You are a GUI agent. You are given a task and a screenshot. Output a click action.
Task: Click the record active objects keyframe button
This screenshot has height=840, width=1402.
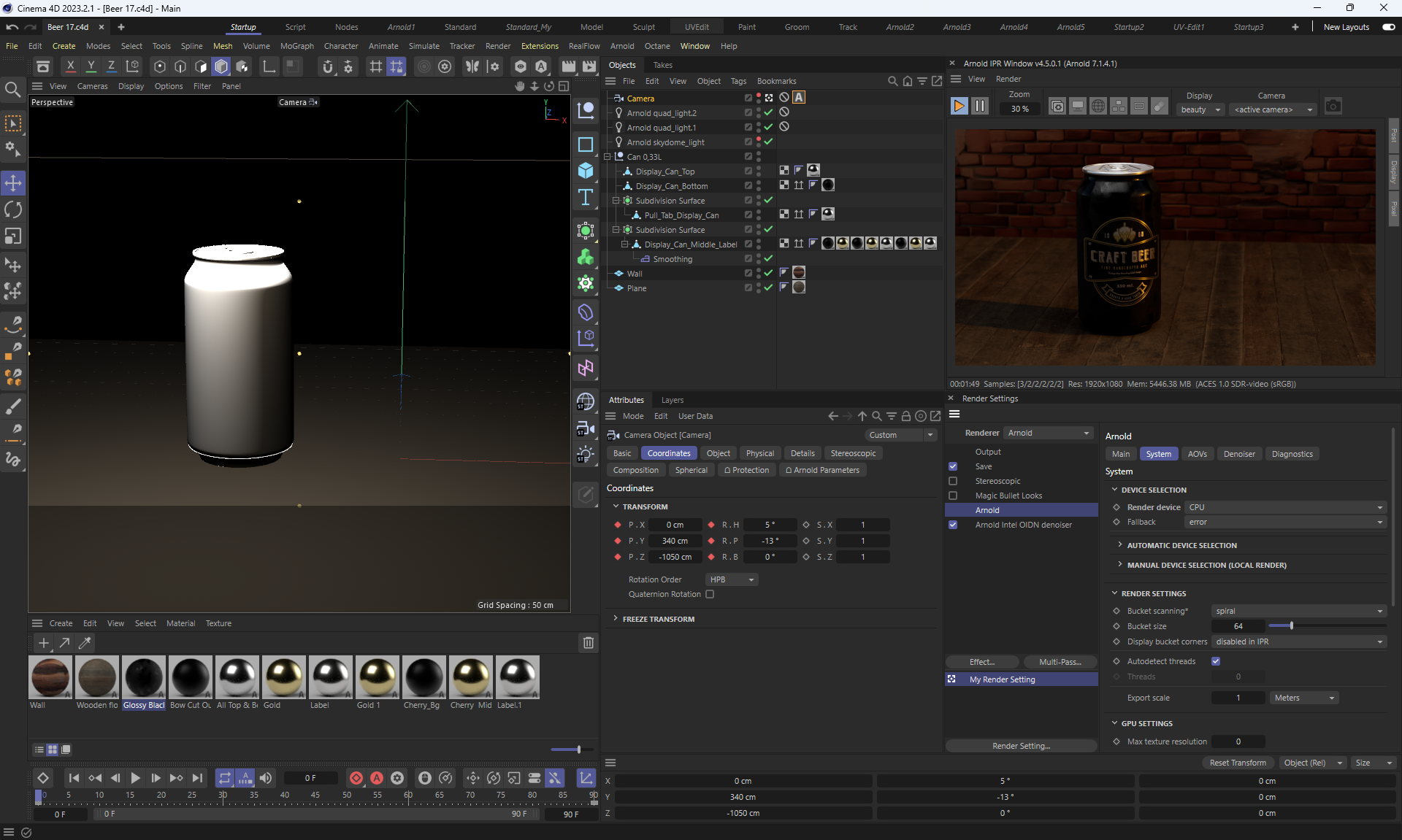coord(356,778)
